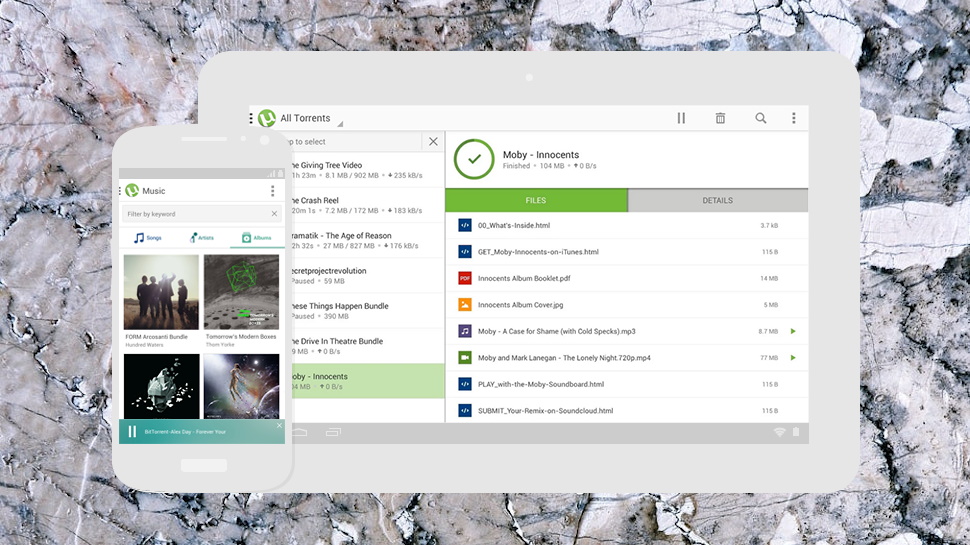Close the phone now-playing bar
970x545 pixels.
click(279, 426)
